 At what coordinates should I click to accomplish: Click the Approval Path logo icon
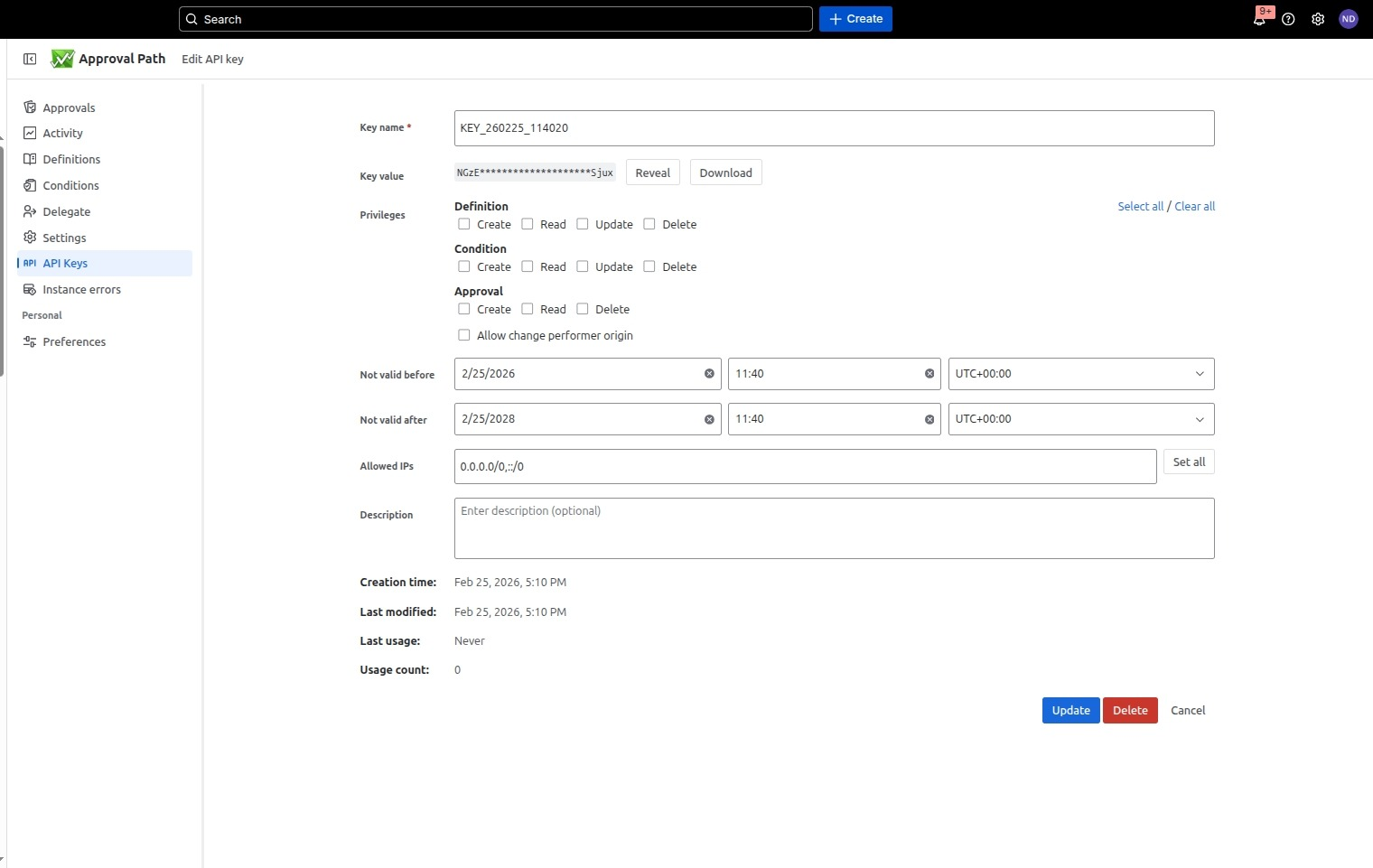pos(62,59)
